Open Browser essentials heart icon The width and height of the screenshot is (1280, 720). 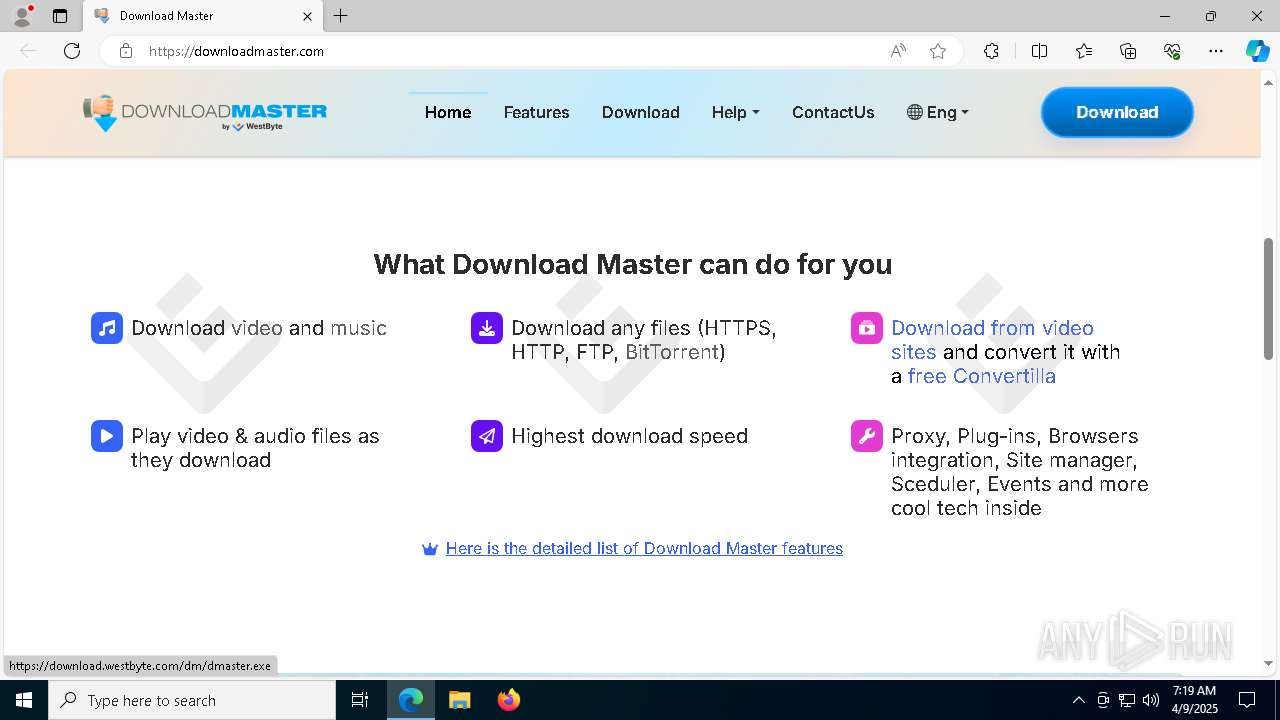[x=1172, y=51]
